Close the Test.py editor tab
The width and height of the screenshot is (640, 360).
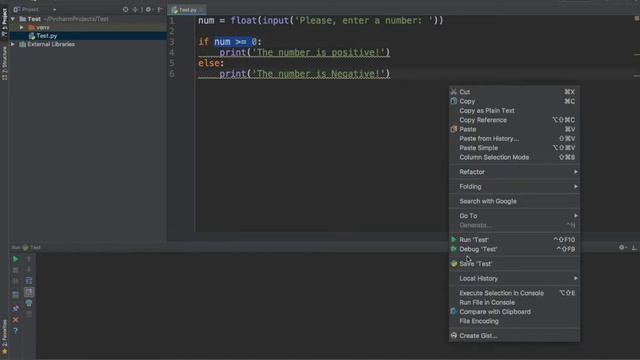pyautogui.click(x=201, y=10)
